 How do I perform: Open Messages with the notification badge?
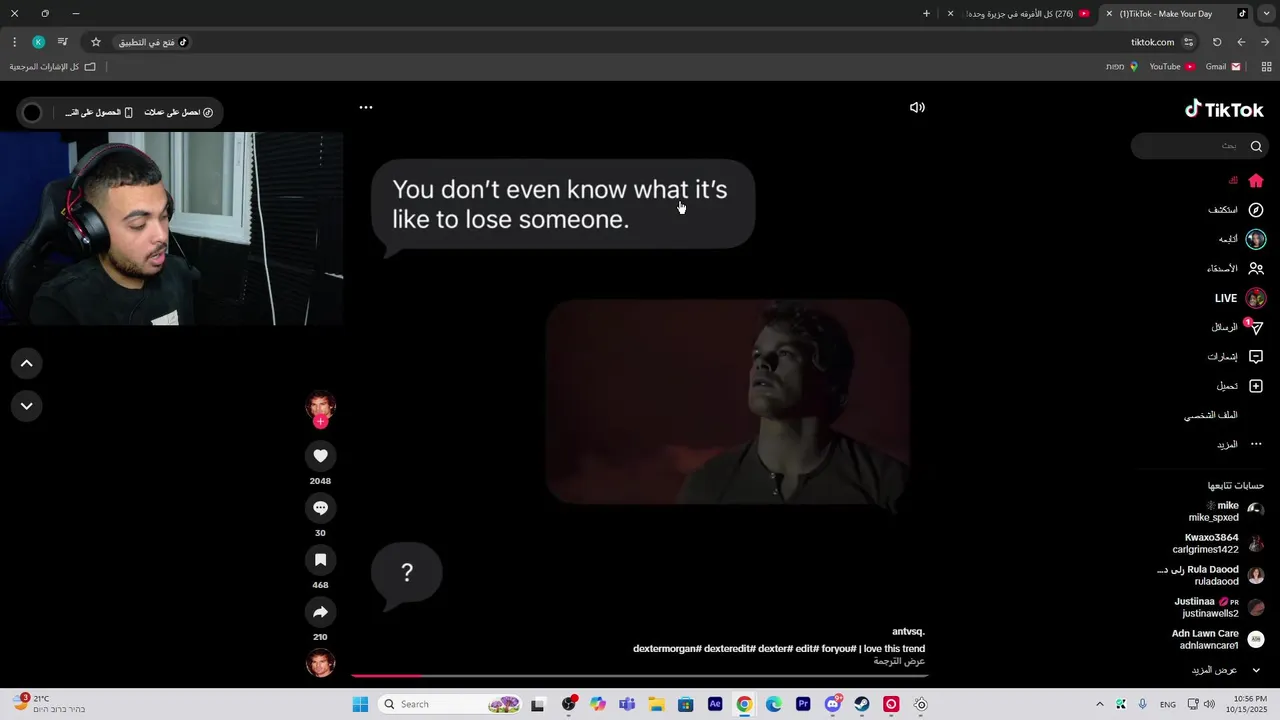1238,327
